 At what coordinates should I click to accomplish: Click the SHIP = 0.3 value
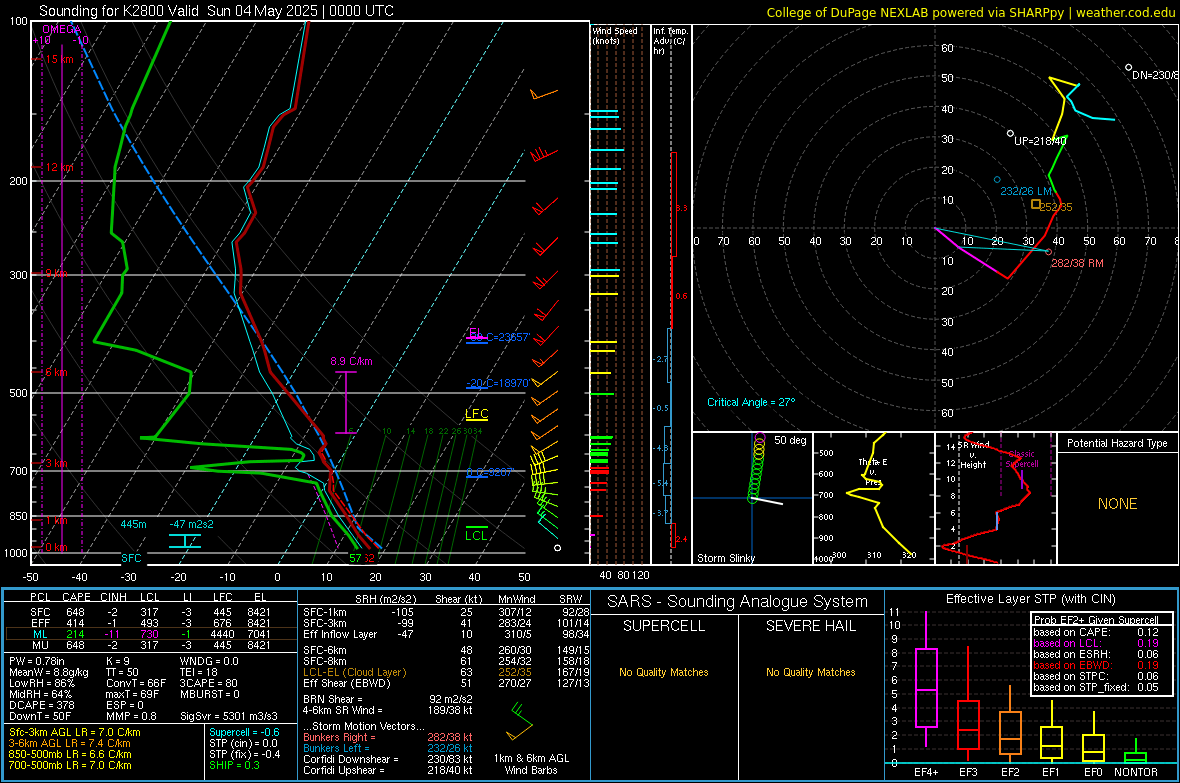(234, 765)
